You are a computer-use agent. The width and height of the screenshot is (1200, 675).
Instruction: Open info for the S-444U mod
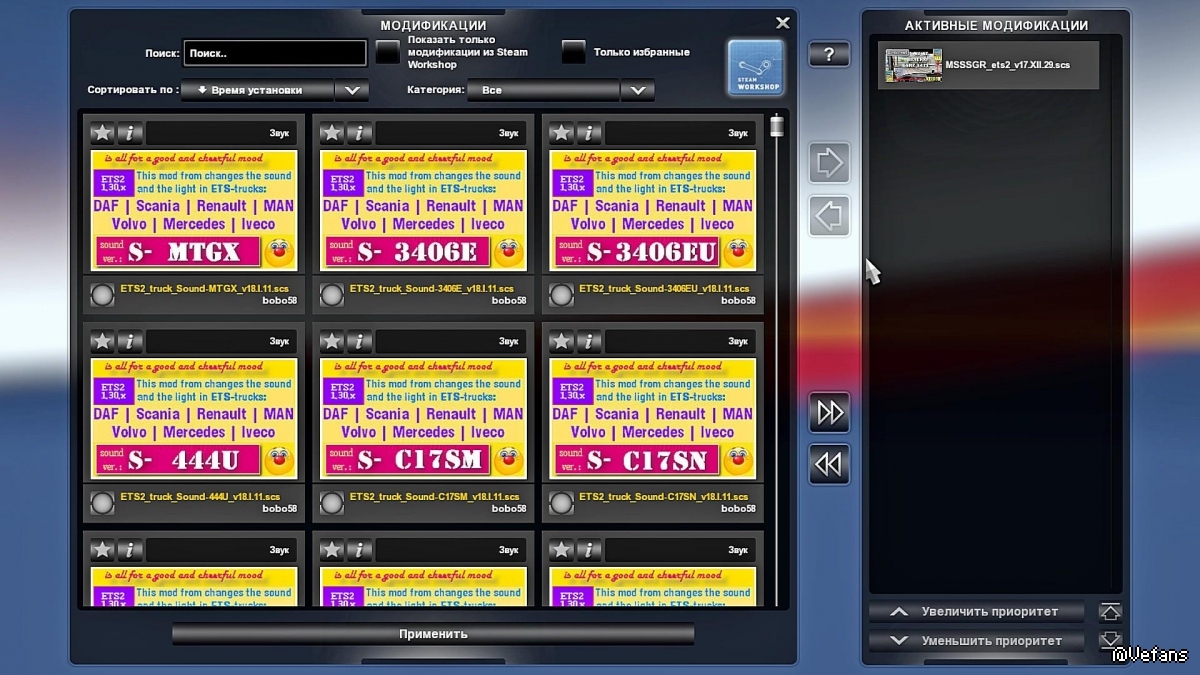[x=130, y=342]
